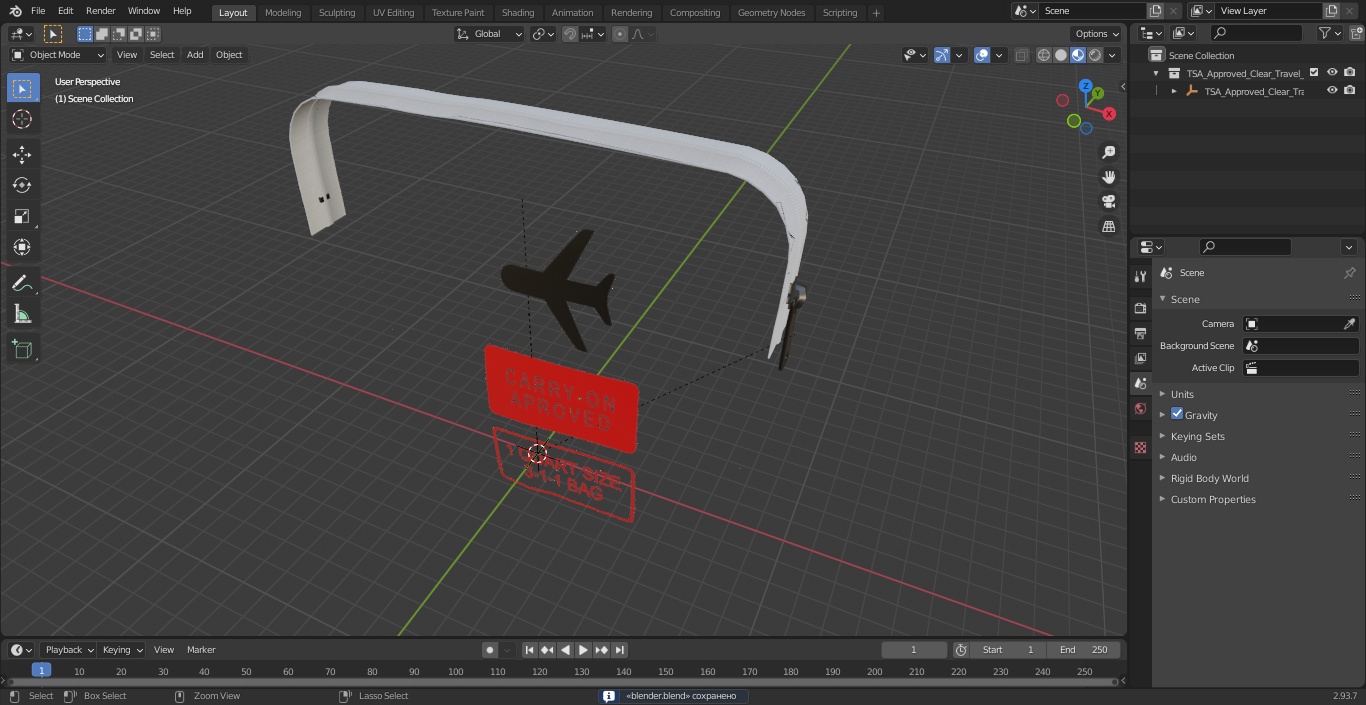Switch to rendered viewport shading
This screenshot has height=705, width=1366.
[x=1095, y=55]
